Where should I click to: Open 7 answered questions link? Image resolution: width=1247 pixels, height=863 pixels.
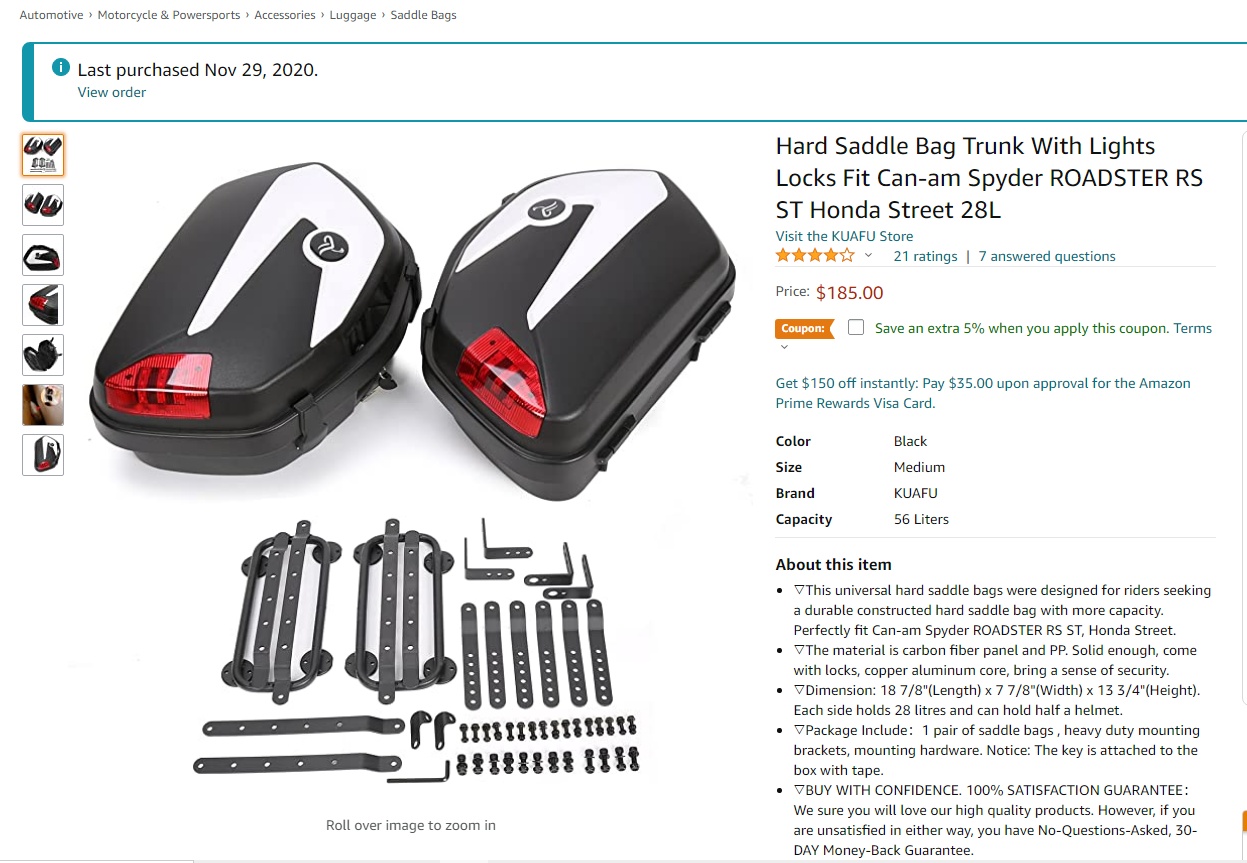(x=1047, y=256)
